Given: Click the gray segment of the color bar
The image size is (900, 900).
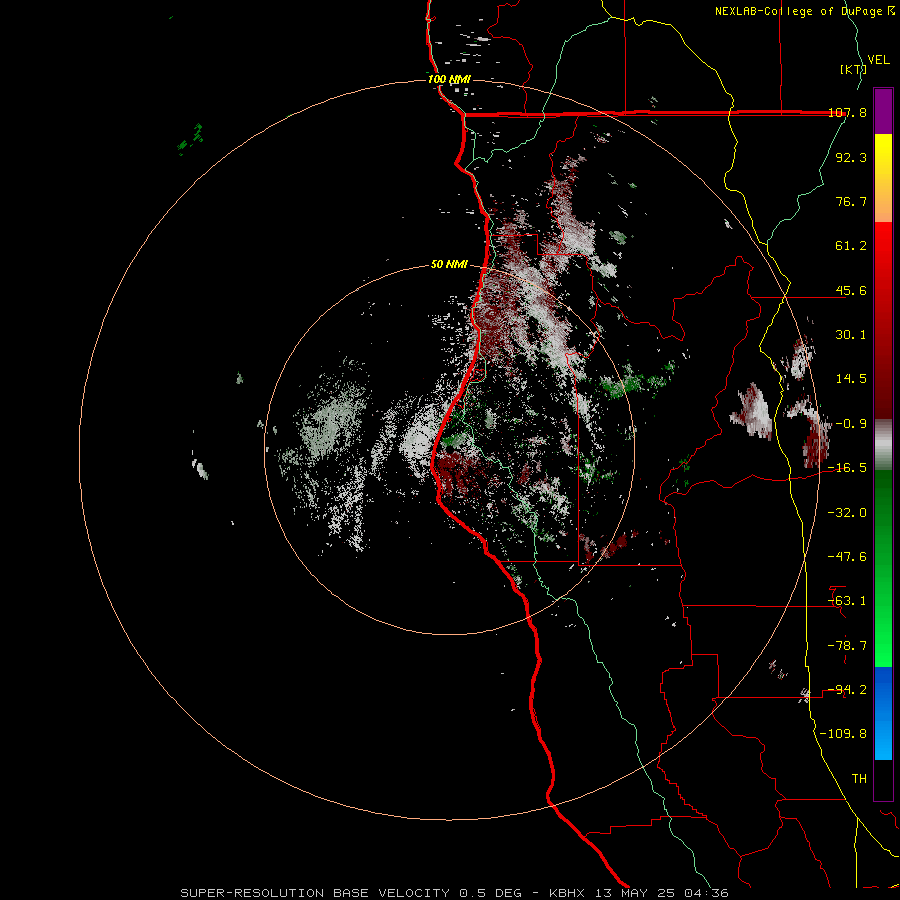Looking at the screenshot, I should tap(883, 445).
